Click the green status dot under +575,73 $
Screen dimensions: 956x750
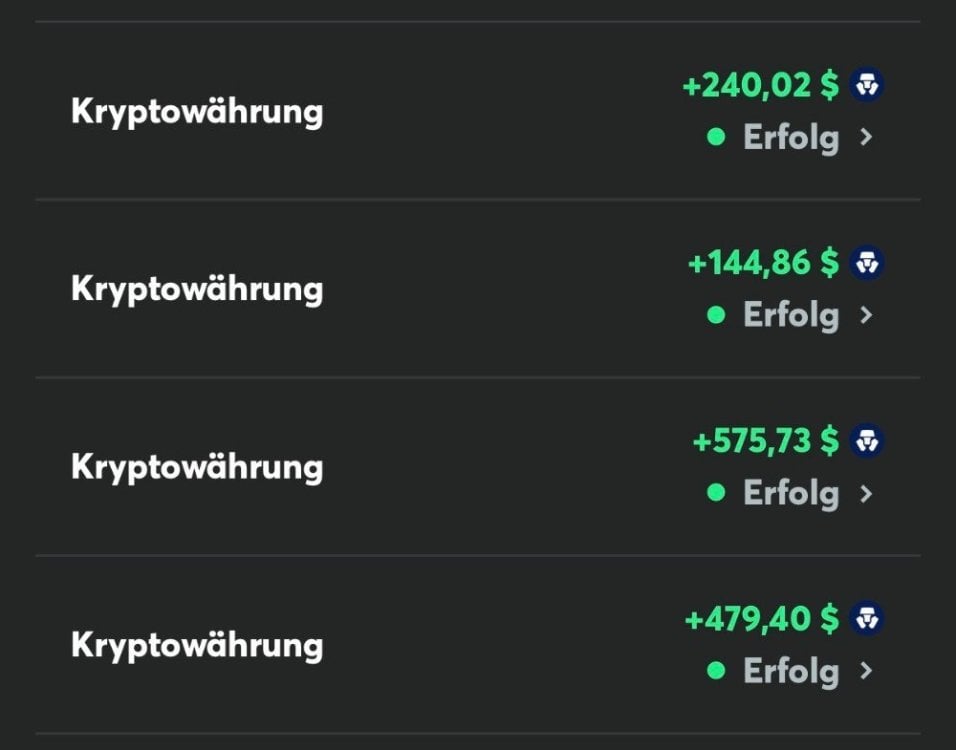point(716,493)
